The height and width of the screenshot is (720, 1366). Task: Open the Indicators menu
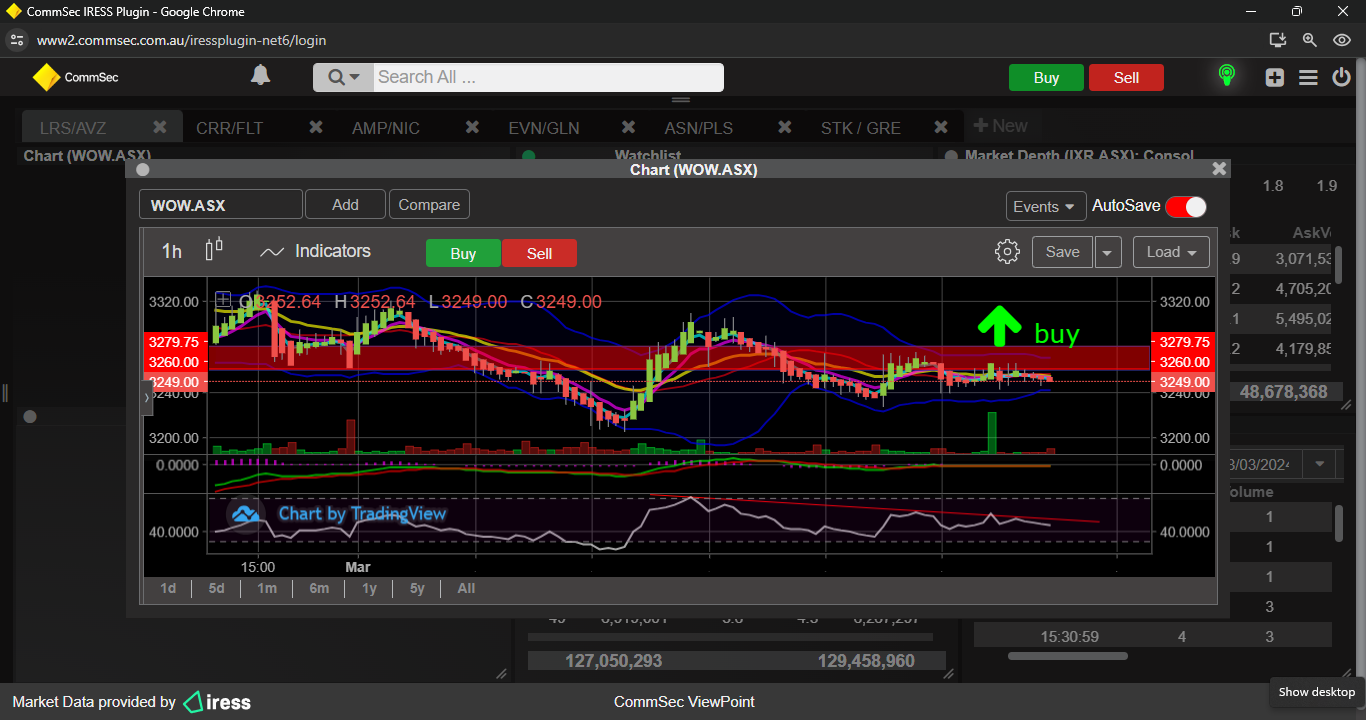click(x=315, y=252)
